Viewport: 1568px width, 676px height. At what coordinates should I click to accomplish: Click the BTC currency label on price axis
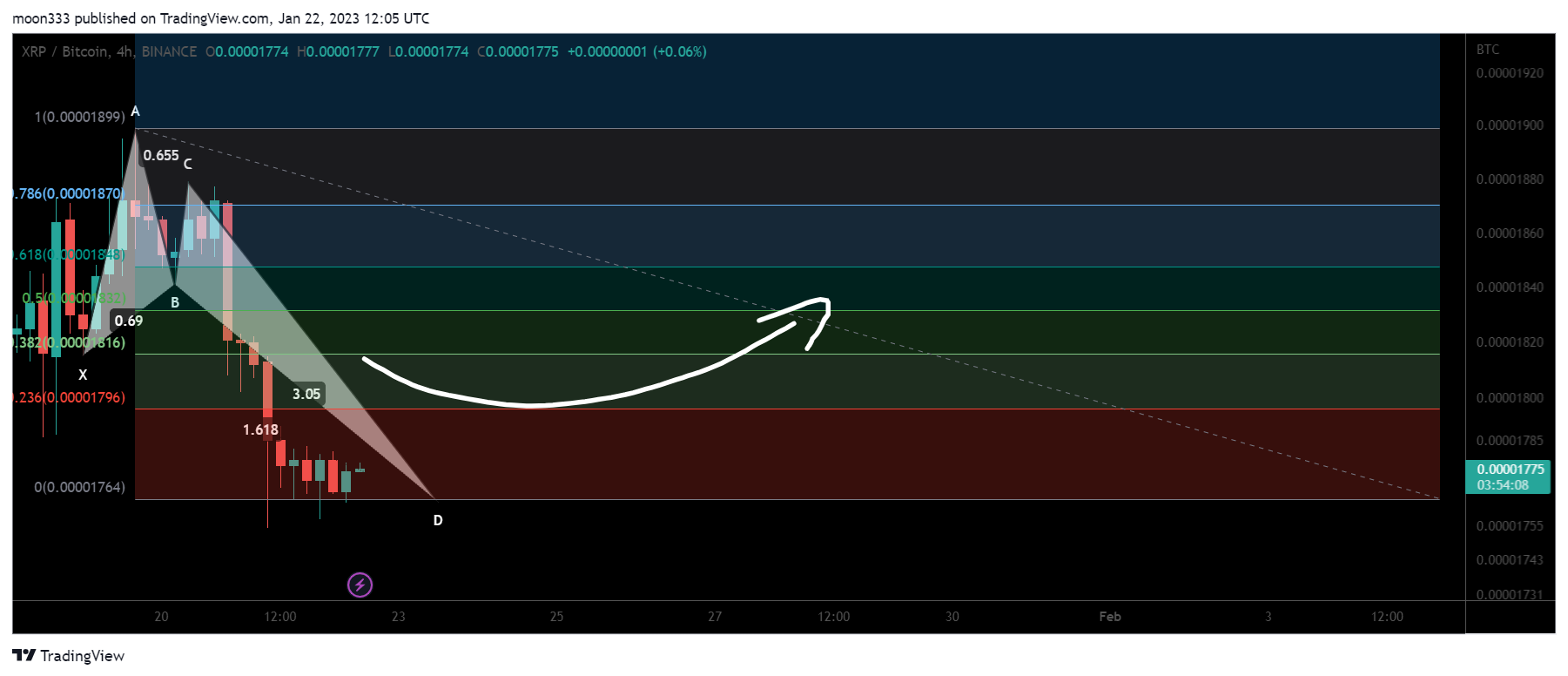point(1488,50)
